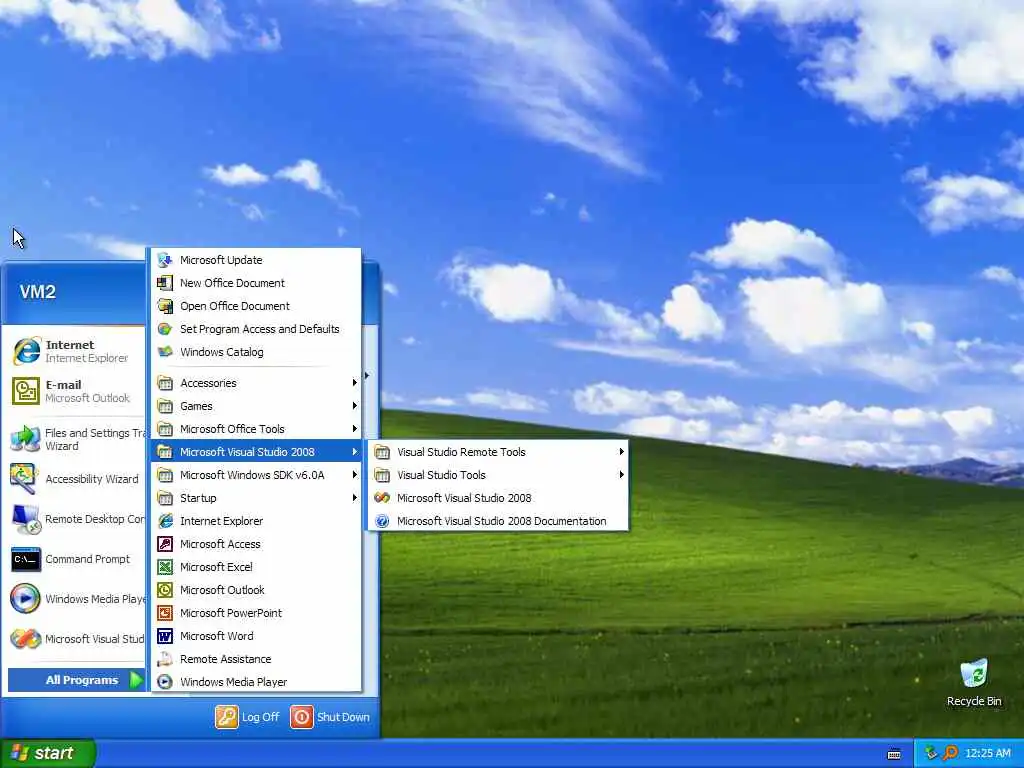The height and width of the screenshot is (768, 1024).
Task: Open the Accessories submenu
Action: (256, 383)
